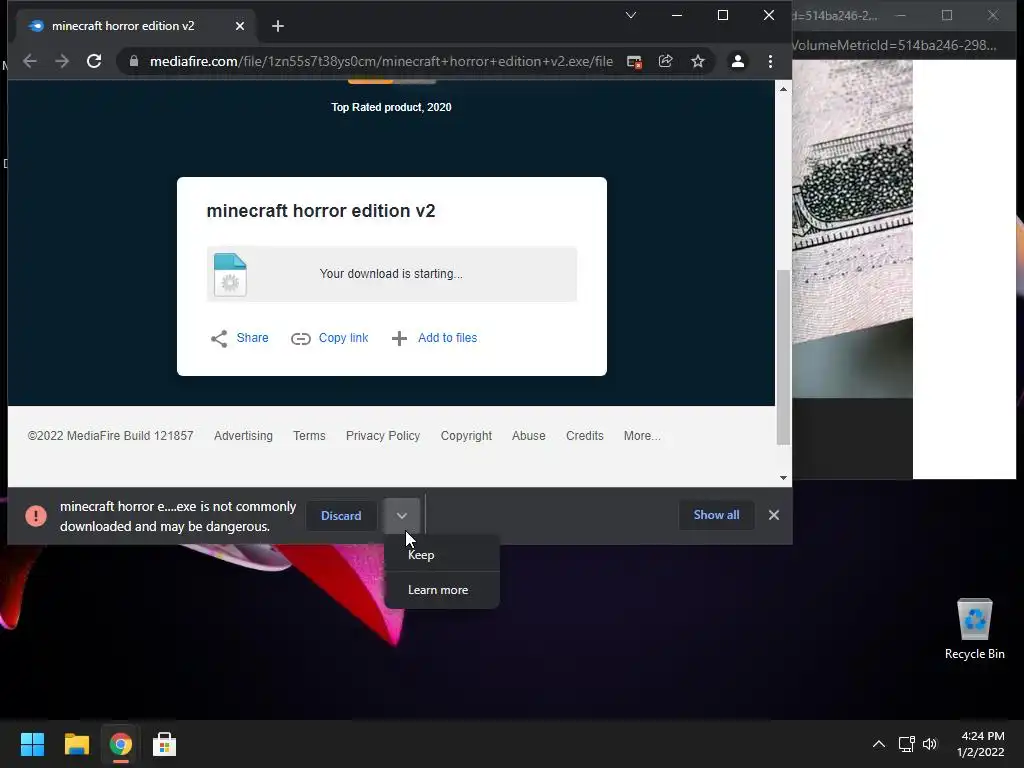Open the Chrome three-dot menu
Image resolution: width=1024 pixels, height=768 pixels.
click(771, 61)
